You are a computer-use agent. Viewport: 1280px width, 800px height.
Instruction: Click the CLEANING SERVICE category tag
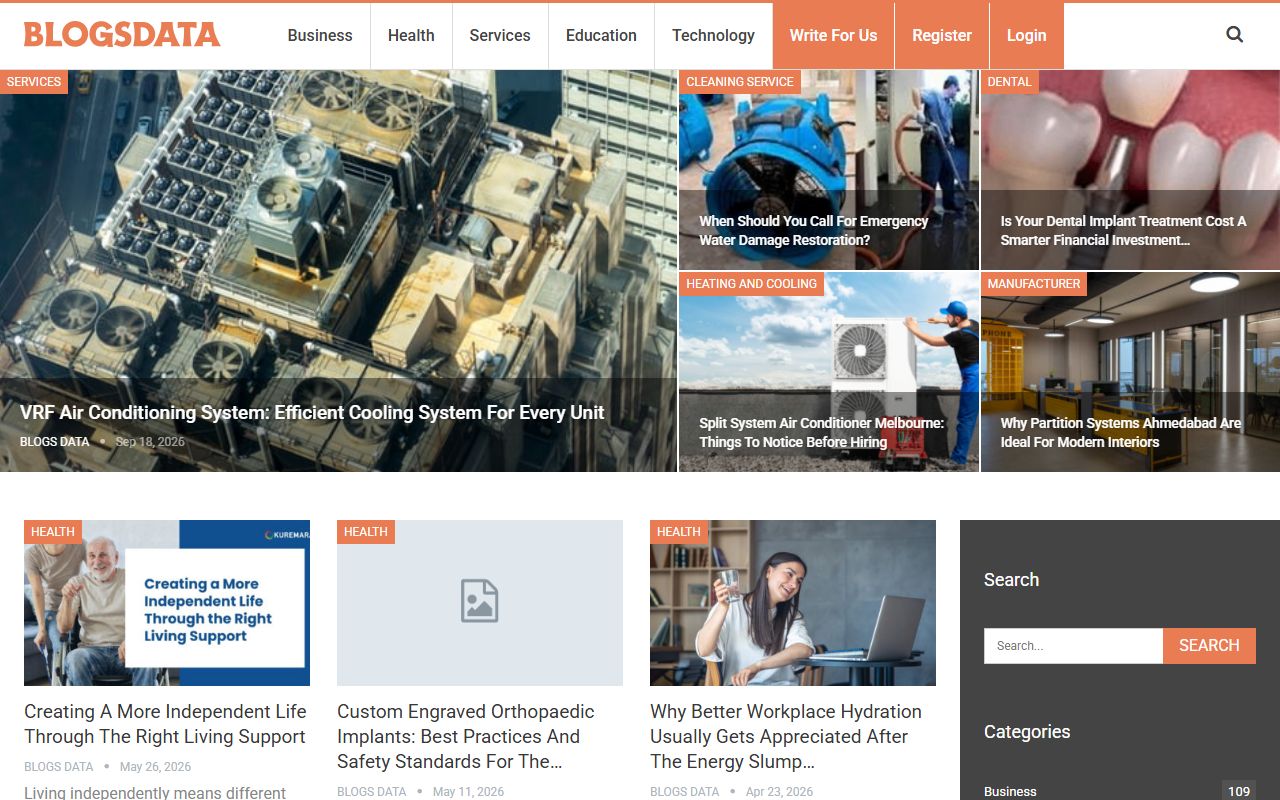pos(740,82)
